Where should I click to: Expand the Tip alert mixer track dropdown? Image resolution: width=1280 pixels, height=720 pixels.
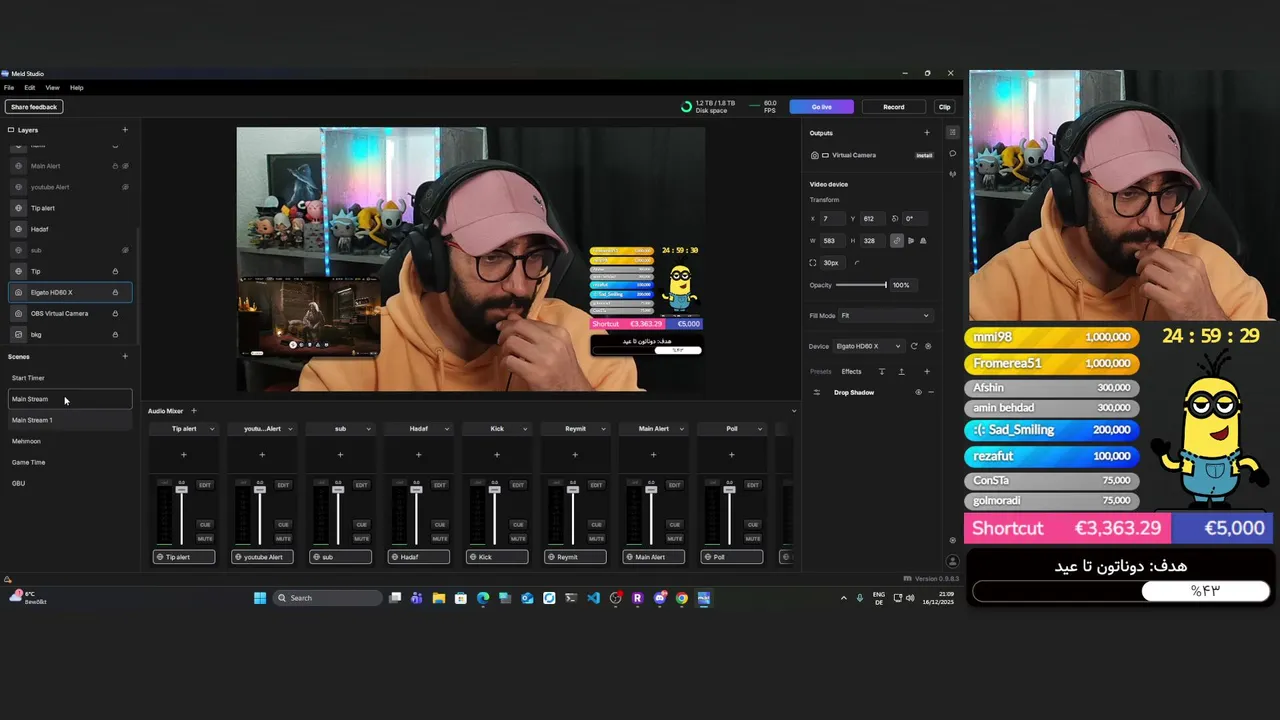[212, 429]
